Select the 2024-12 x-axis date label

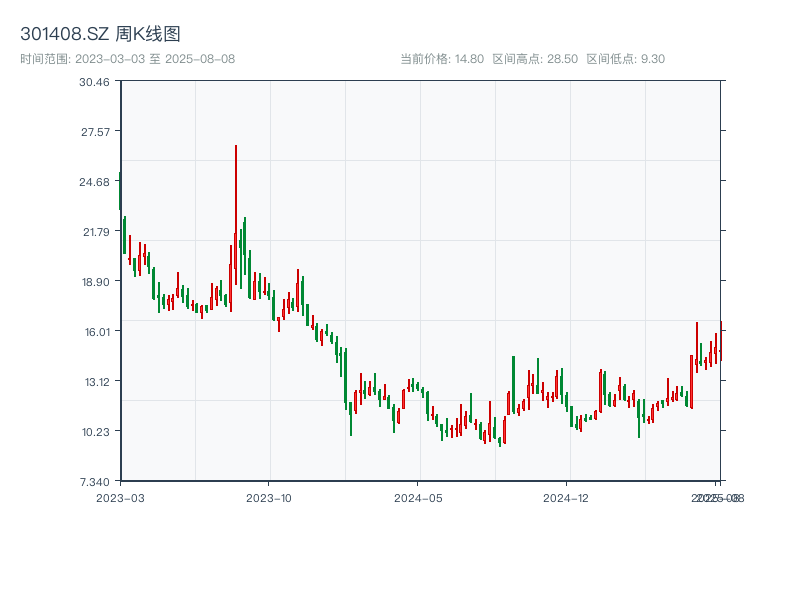[568, 497]
